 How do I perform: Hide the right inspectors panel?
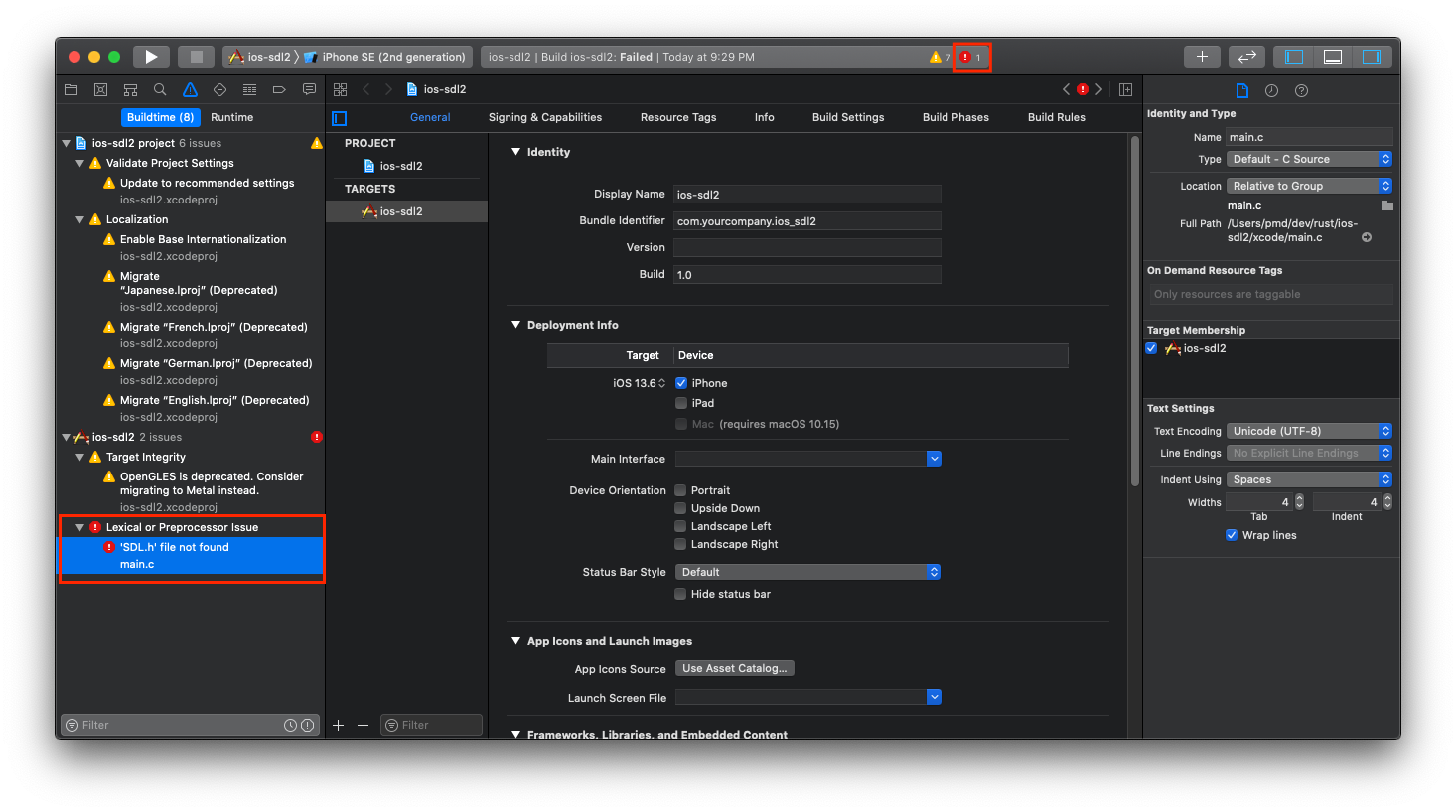[1372, 57]
